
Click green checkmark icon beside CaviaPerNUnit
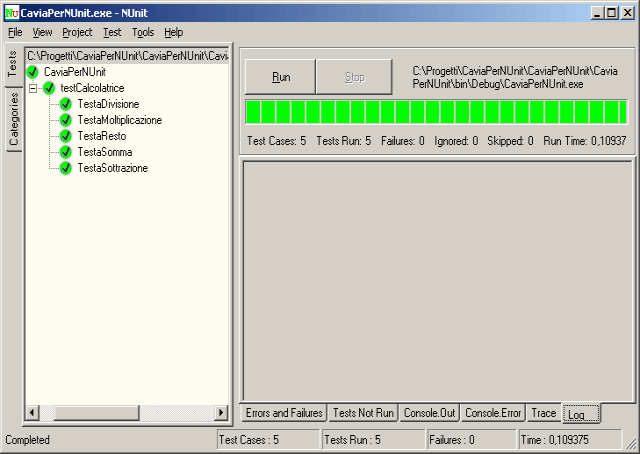coord(33,72)
